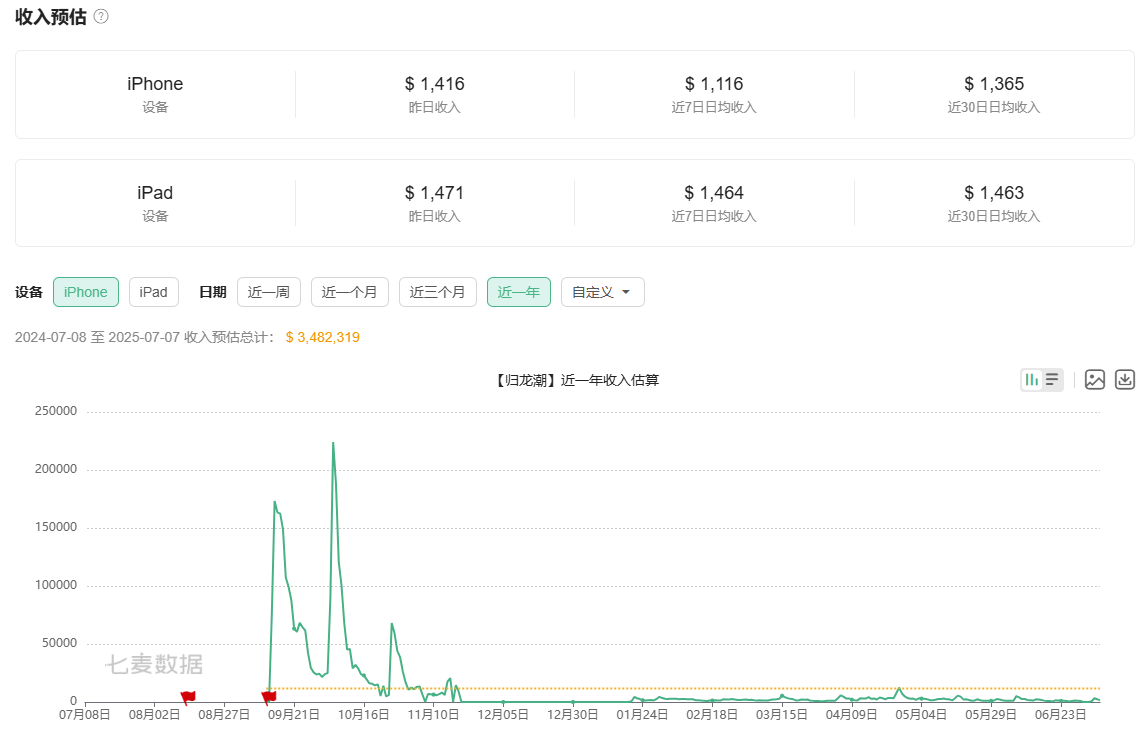Click the 收入预估 section heading

click(51, 17)
